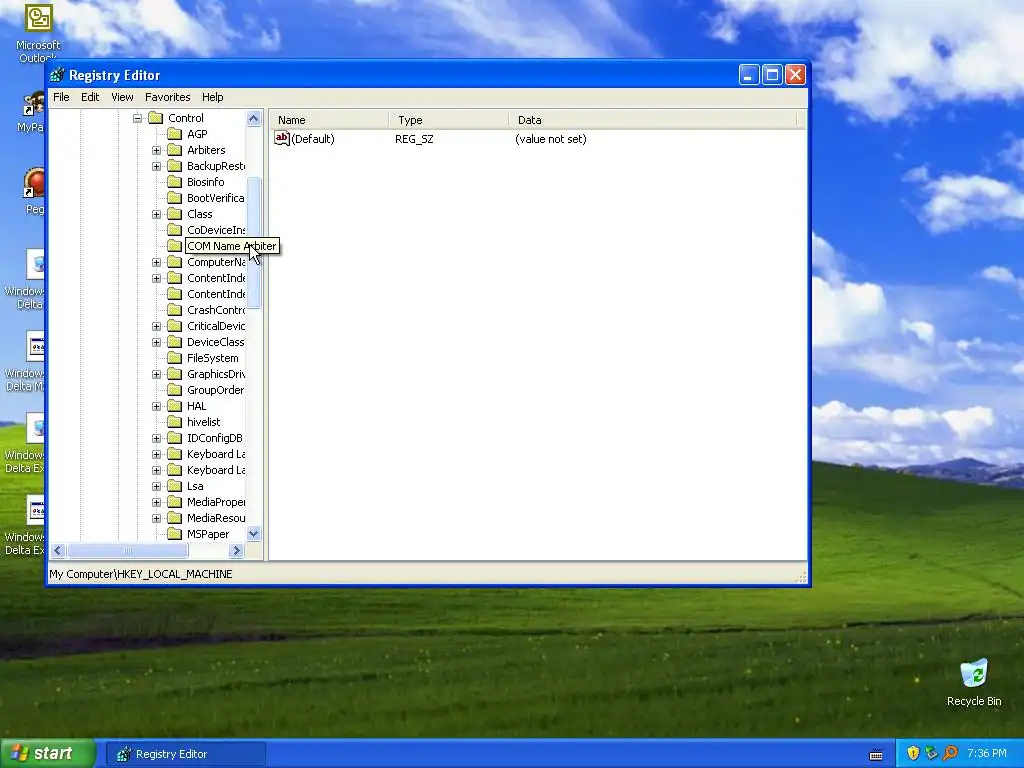Select the Biosinfo folder icon
This screenshot has width=1024, height=768.
click(174, 182)
